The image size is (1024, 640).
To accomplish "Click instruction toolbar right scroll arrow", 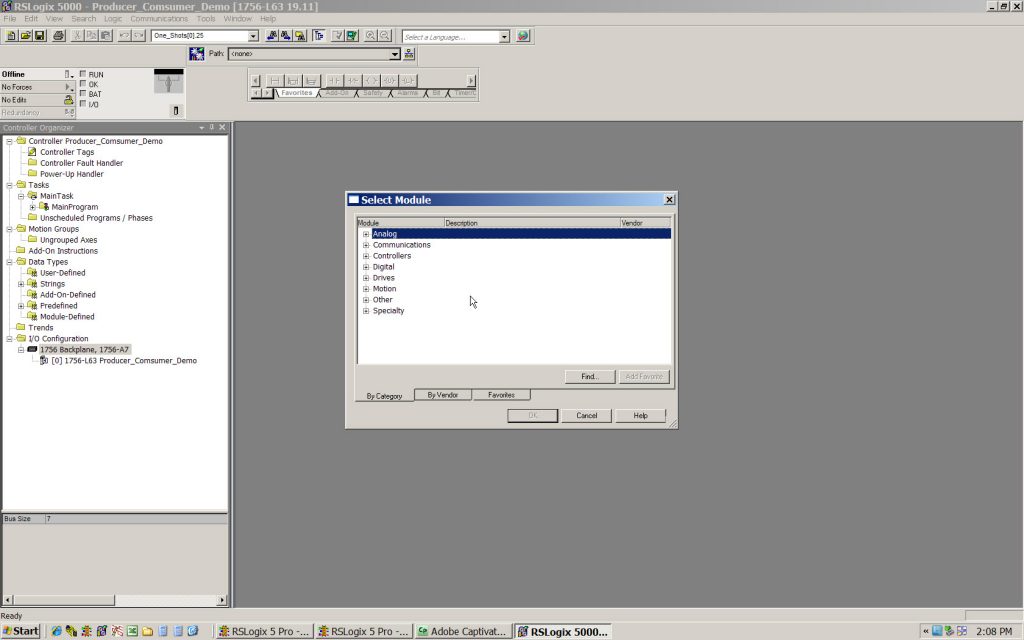I will (471, 80).
